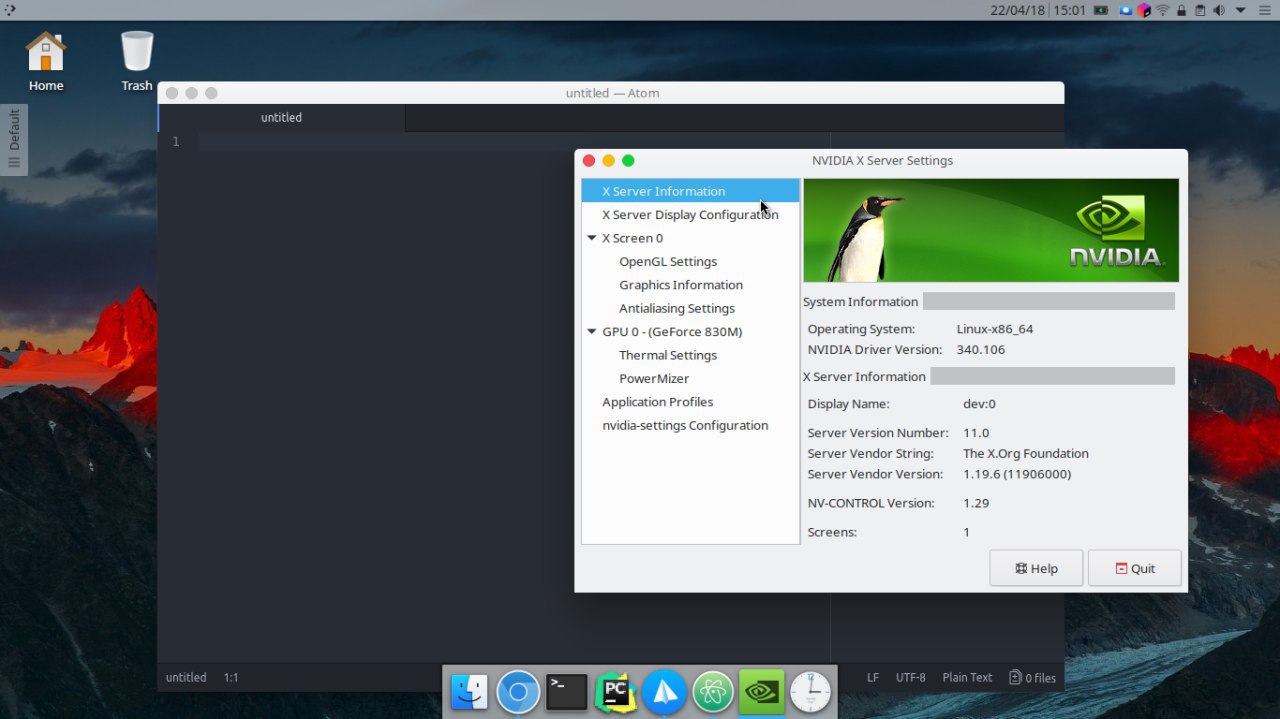Click the 0 files icon in Atom status bar

pos(1032,677)
